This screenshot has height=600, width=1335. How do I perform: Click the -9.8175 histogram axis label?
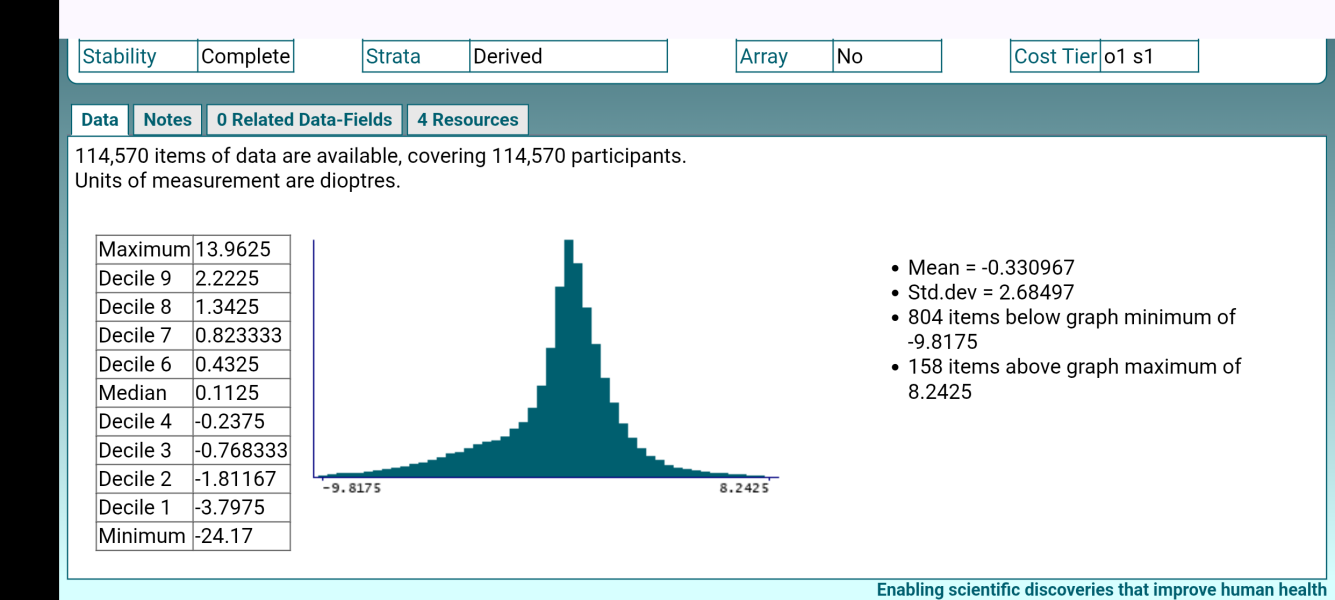(351, 488)
